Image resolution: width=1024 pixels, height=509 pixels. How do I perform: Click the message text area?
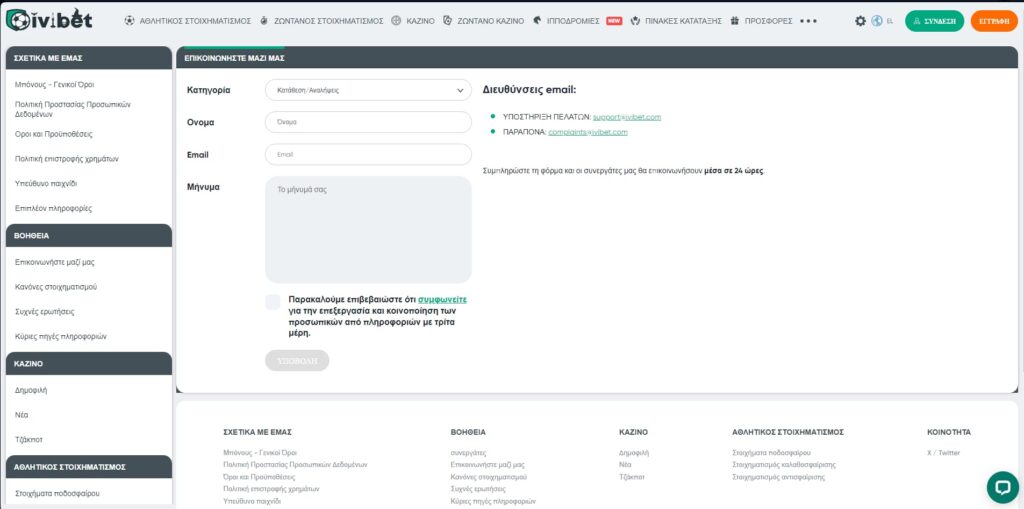point(367,230)
